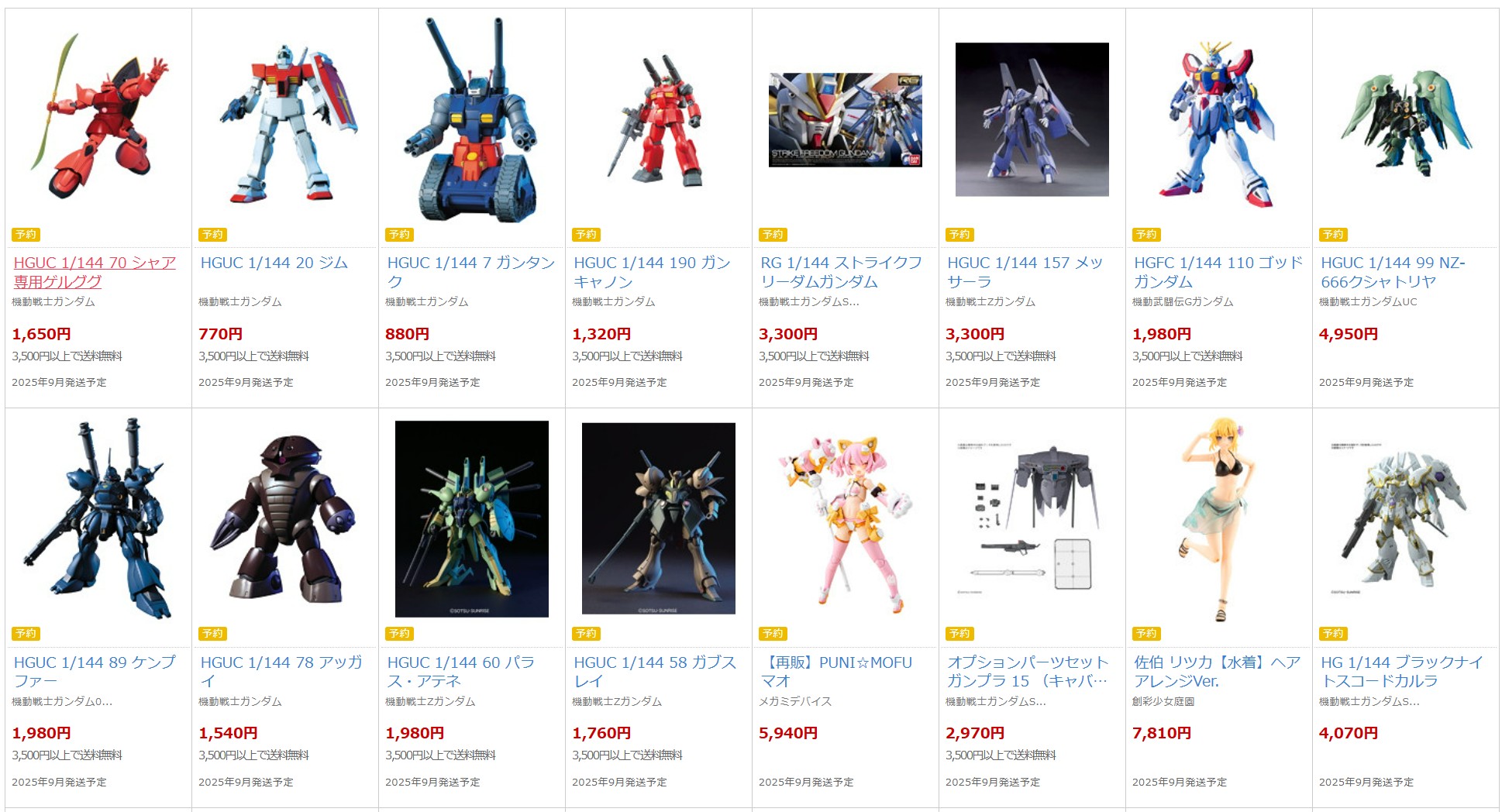This screenshot has height=812, width=1502.
Task: Click the Strike Freedom Gundam box image
Action: pos(845,120)
